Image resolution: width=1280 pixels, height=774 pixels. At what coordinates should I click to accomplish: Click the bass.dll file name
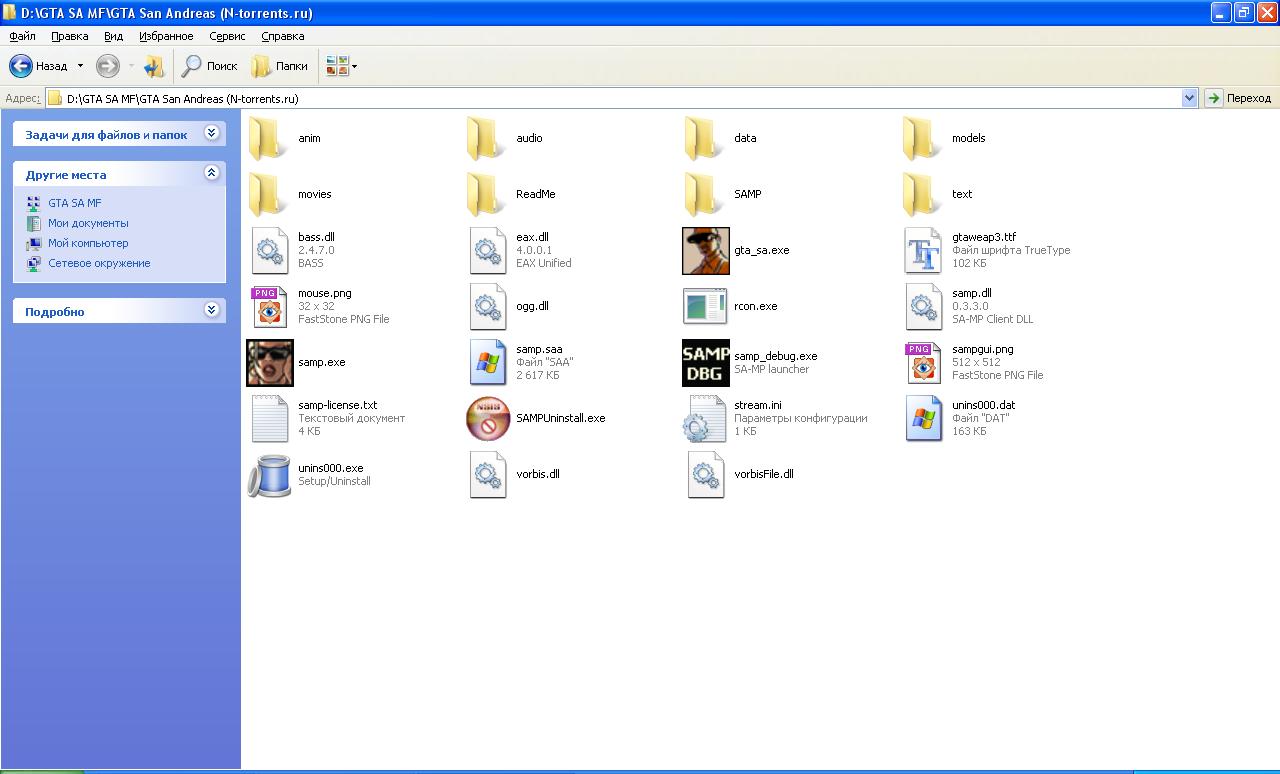point(316,237)
